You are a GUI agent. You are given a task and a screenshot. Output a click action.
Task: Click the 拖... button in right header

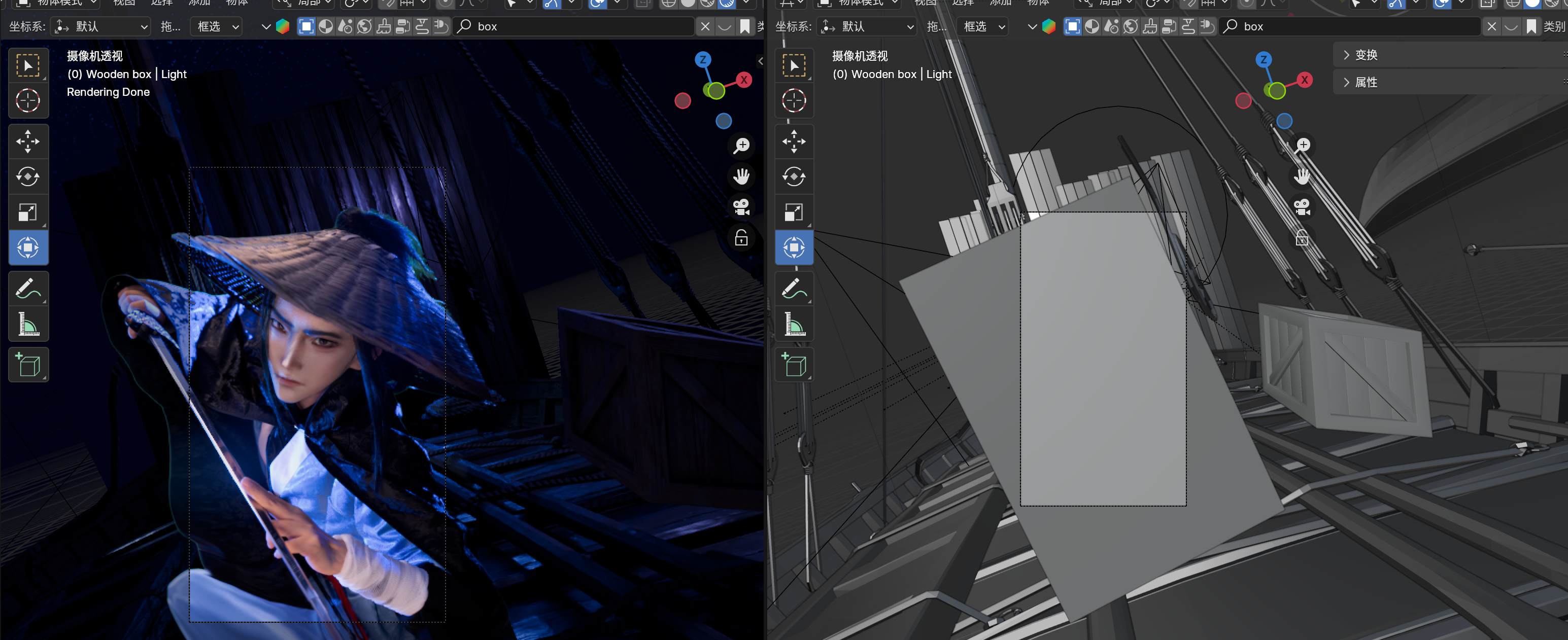pos(937,26)
